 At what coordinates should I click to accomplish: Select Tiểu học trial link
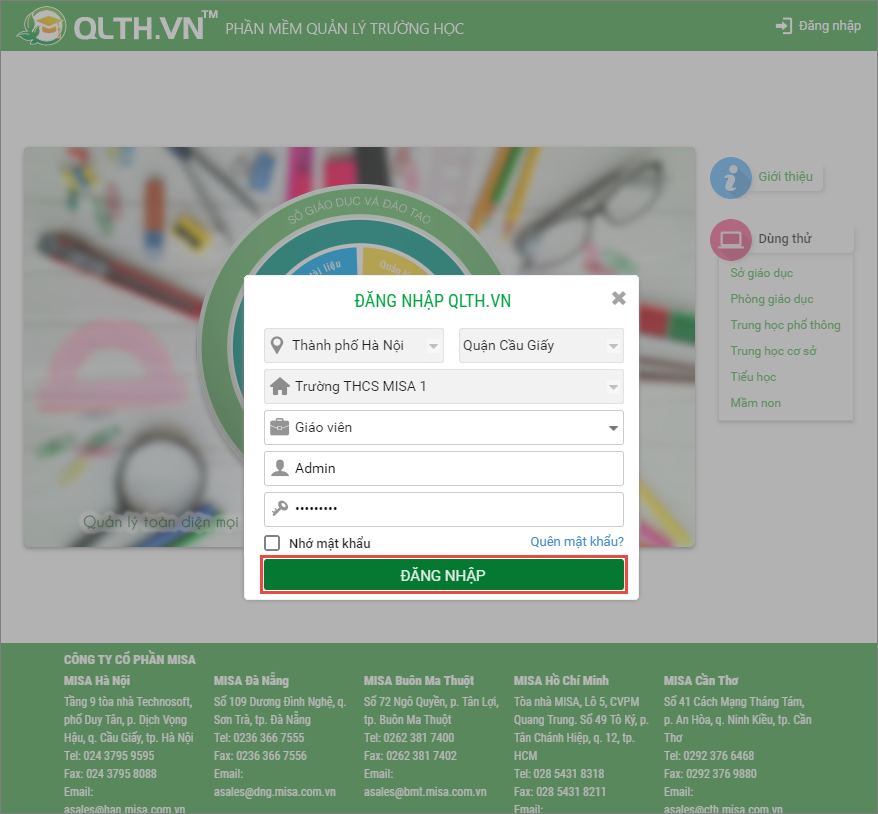tap(753, 377)
